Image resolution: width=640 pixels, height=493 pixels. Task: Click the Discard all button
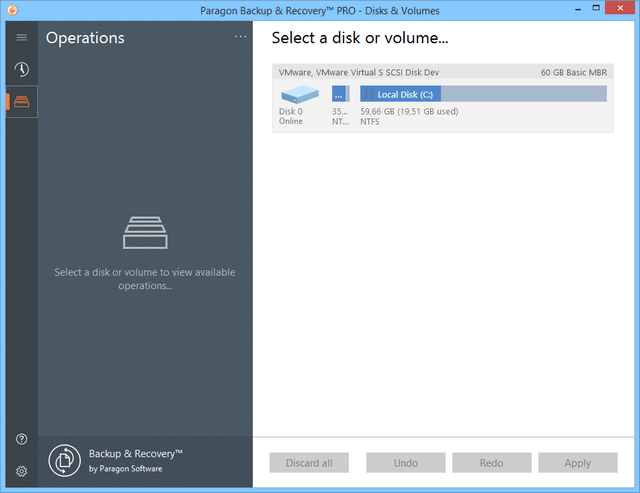(x=309, y=463)
